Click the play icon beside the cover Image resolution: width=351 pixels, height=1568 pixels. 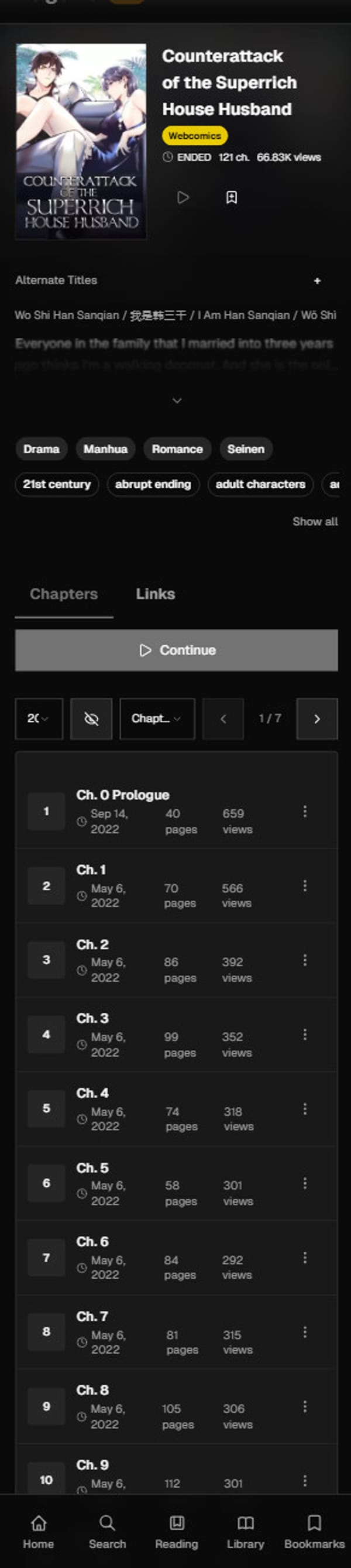pos(183,197)
